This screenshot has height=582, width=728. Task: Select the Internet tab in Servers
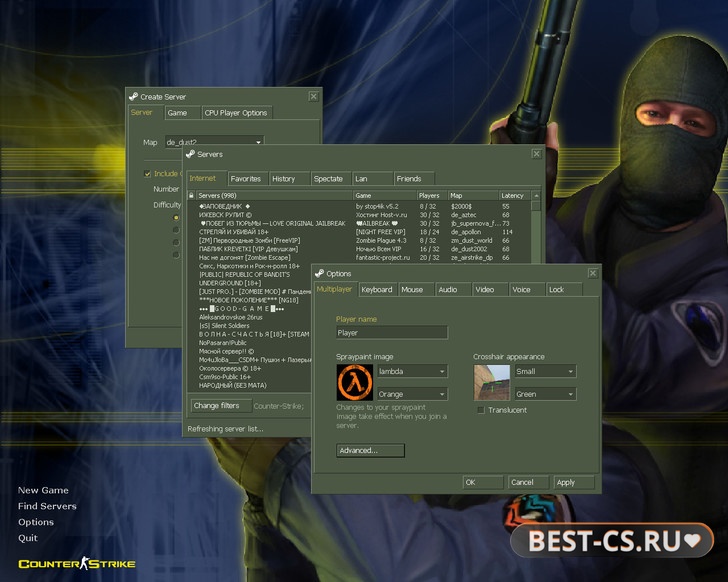pos(206,178)
